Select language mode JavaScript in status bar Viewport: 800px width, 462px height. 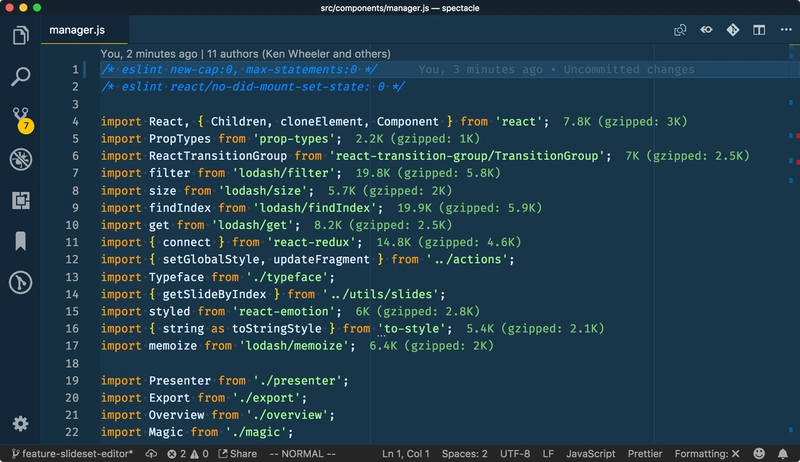pyautogui.click(x=590, y=453)
